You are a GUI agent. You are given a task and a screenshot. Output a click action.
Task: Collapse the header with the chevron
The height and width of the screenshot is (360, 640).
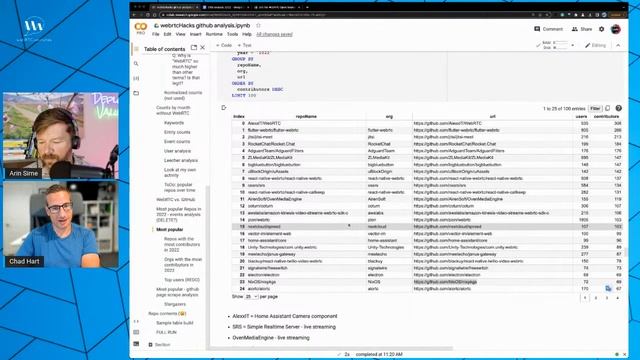[618, 45]
